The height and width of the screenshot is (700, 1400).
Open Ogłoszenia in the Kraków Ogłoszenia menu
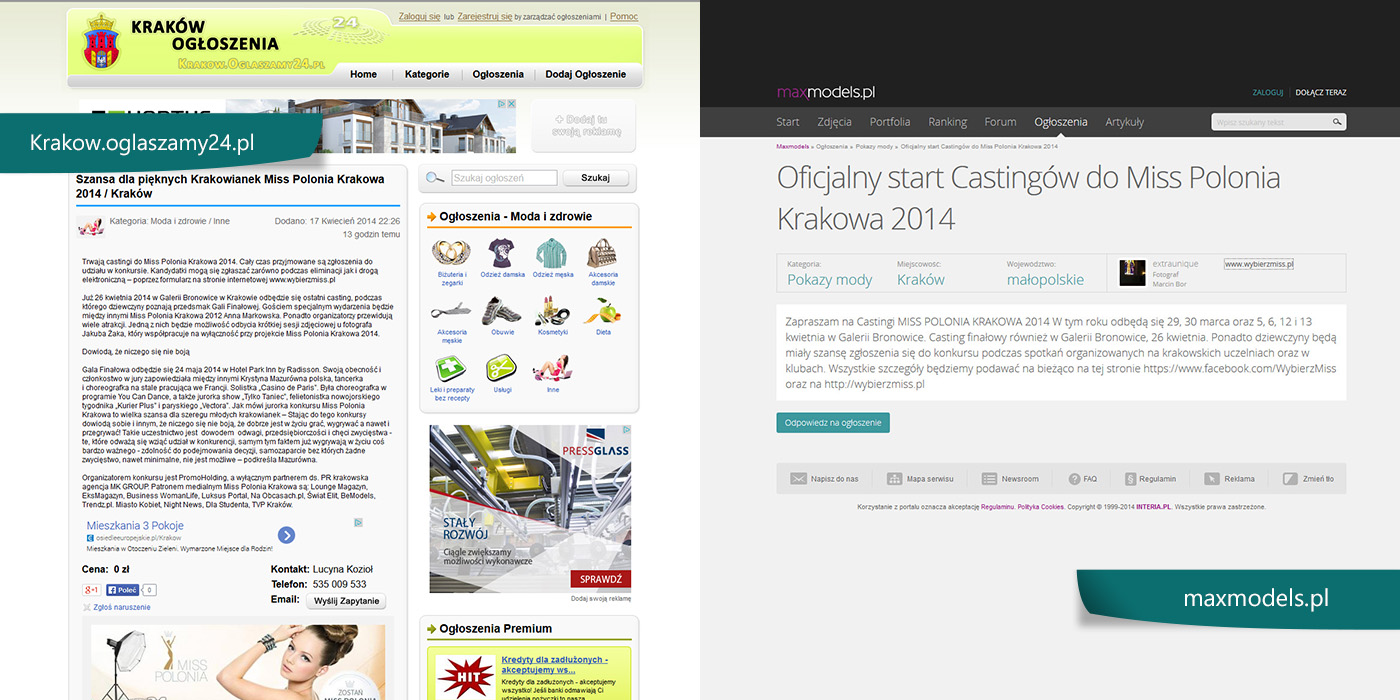[498, 74]
